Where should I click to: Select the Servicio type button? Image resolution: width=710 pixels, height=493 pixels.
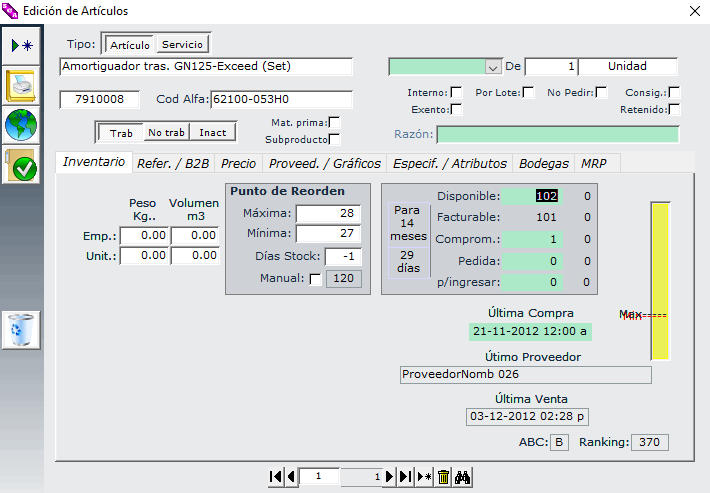[x=182, y=45]
